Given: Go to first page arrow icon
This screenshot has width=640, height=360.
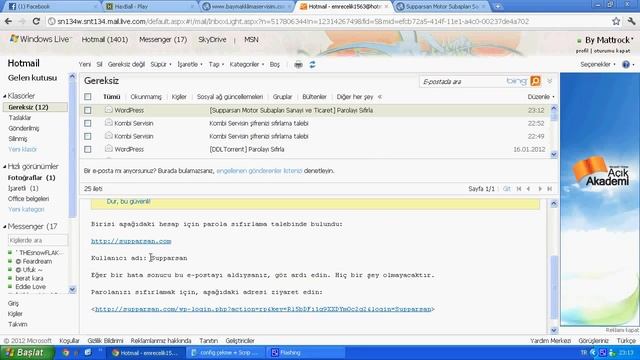Looking at the screenshot, I should pyautogui.click(x=519, y=189).
